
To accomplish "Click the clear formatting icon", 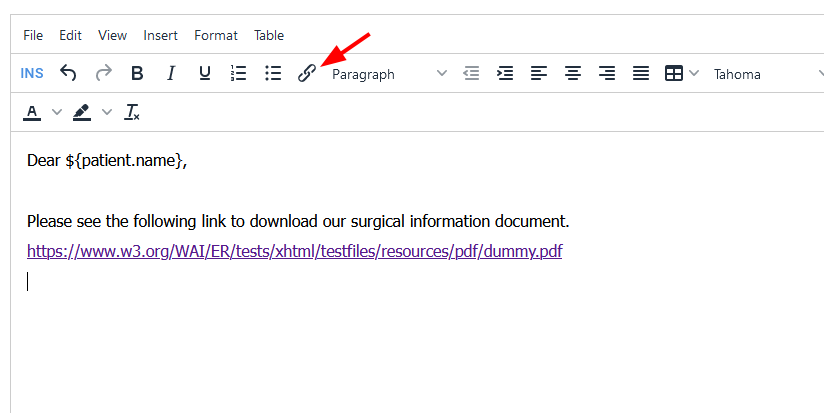I will click(x=132, y=112).
